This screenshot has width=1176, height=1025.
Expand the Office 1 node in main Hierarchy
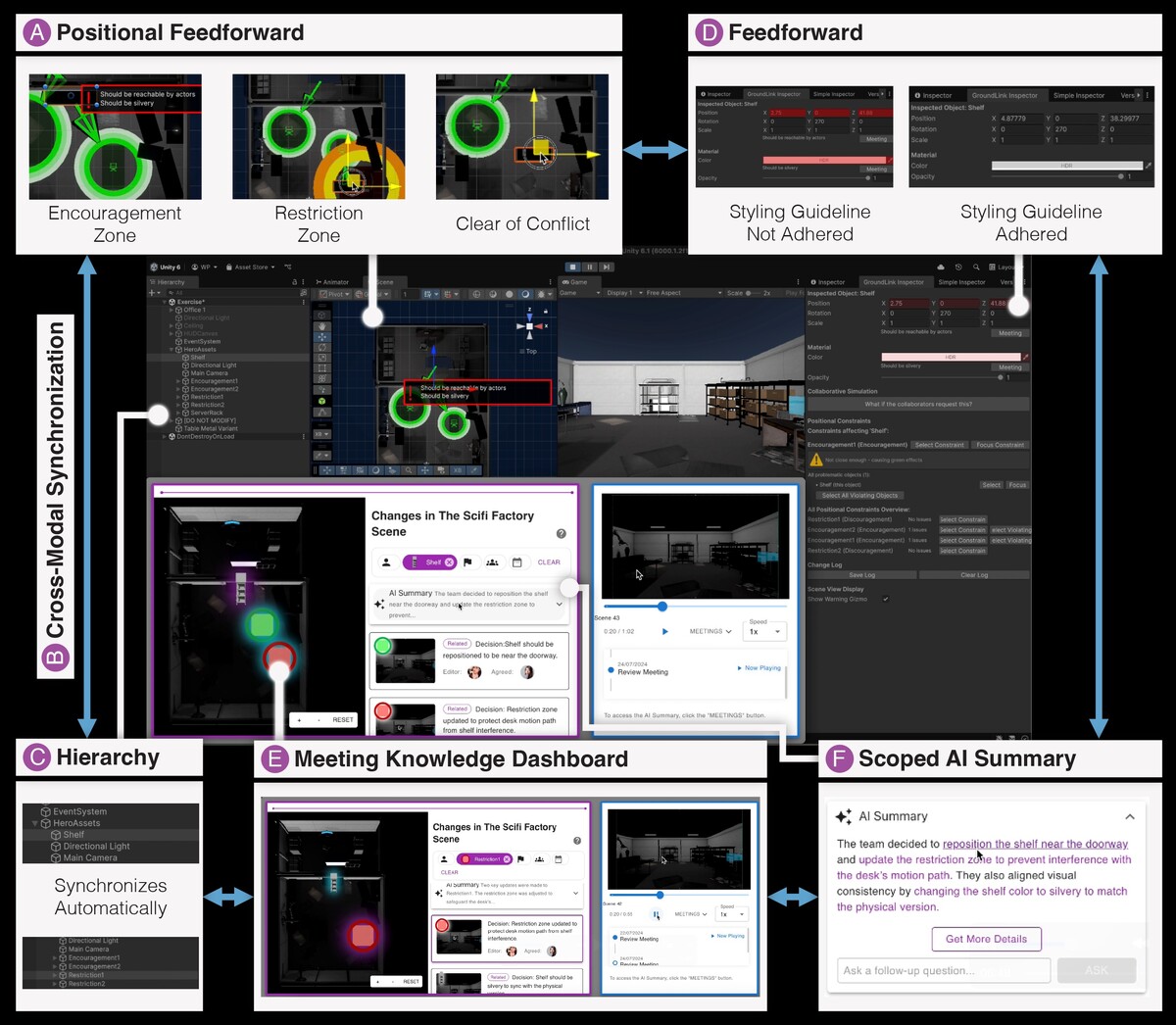(172, 310)
